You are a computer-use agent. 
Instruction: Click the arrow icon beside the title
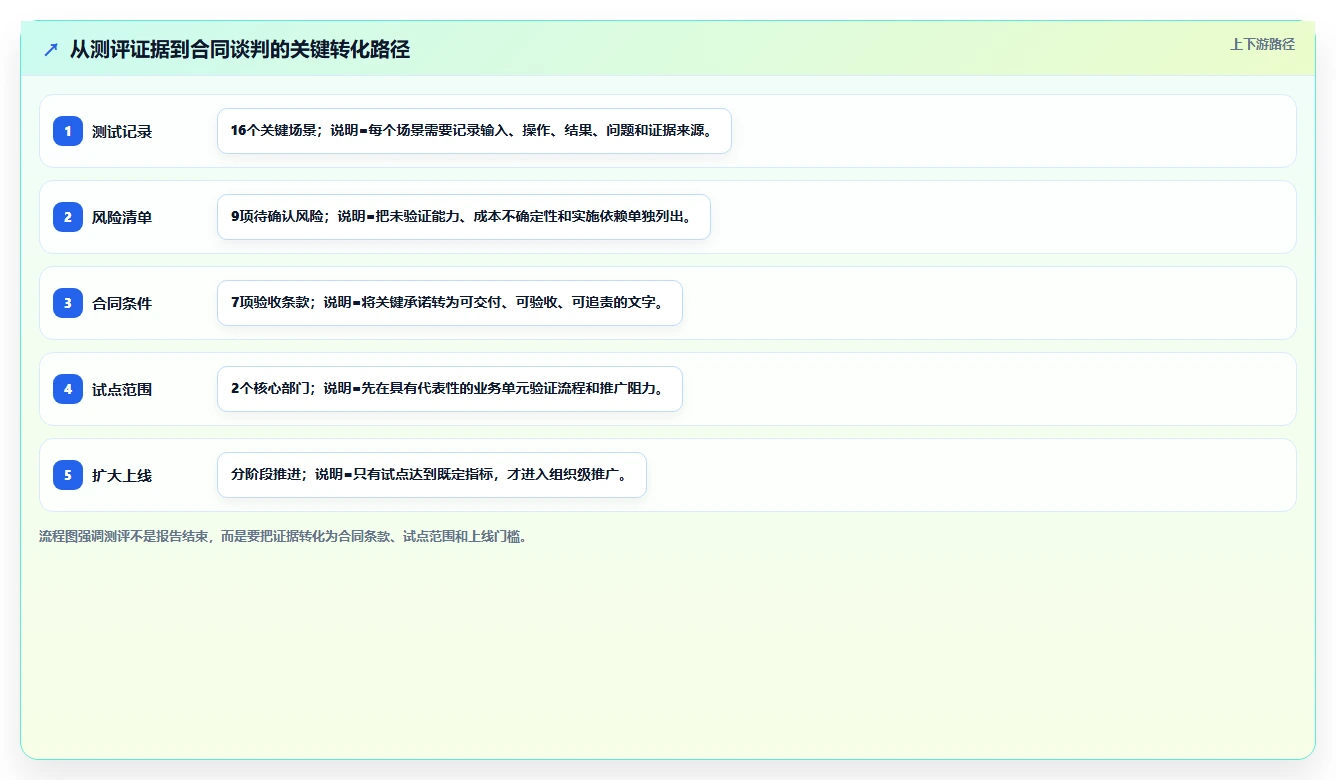pos(51,50)
